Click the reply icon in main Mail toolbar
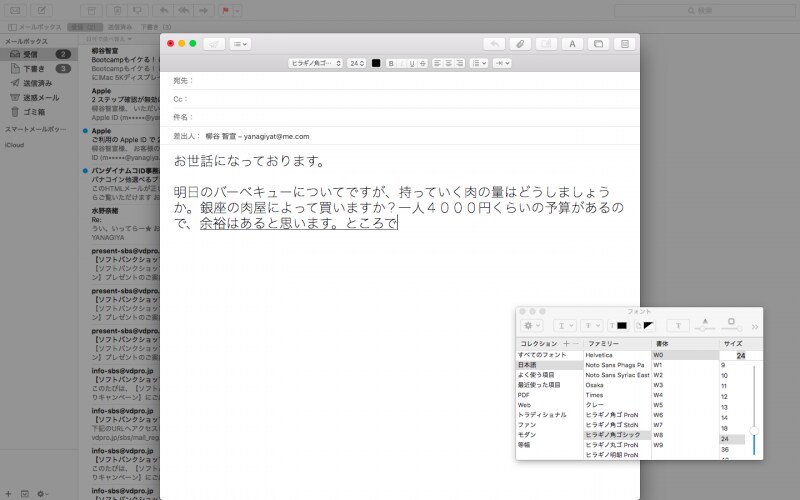Image resolution: width=800 pixels, height=500 pixels. pyautogui.click(x=164, y=10)
